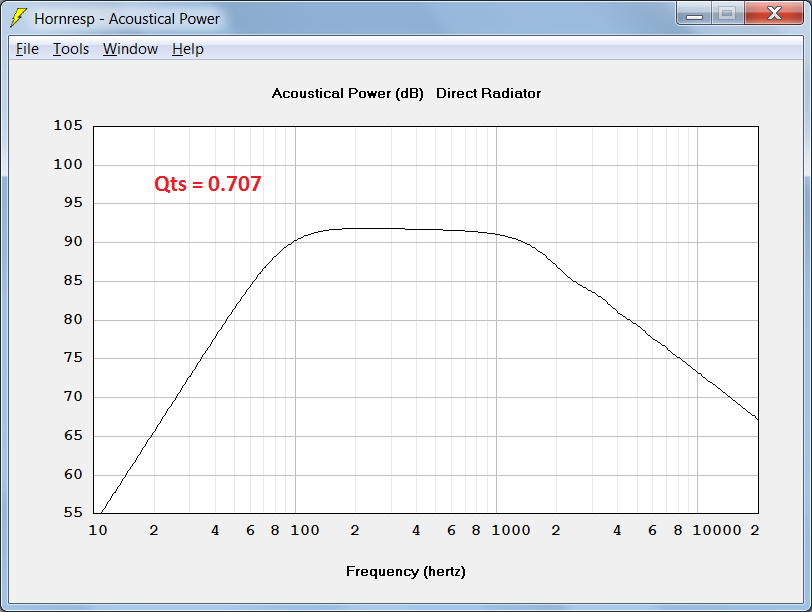This screenshot has width=812, height=612.
Task: Click the 'Hornresp - Acoustical Power' window title
Action: pos(127,19)
